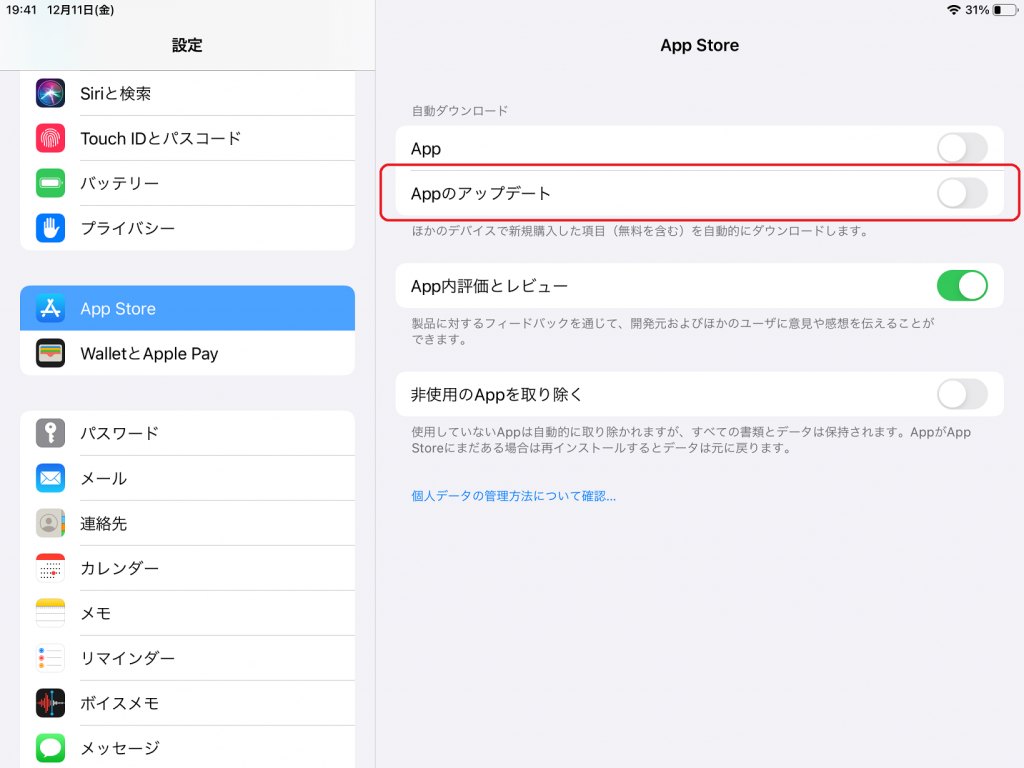The height and width of the screenshot is (768, 1024).
Task: Enable 非使用のAppを取り除く switch
Action: (962, 394)
